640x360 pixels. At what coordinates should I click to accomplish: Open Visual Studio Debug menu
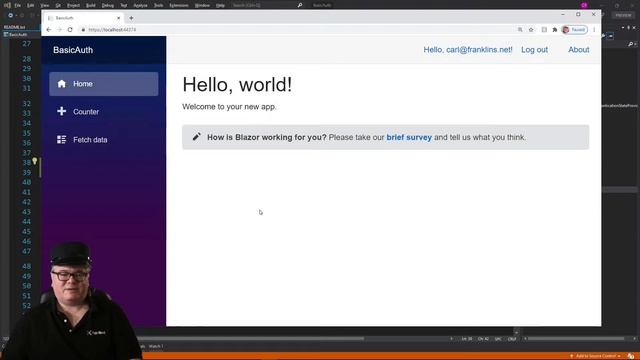108,5
